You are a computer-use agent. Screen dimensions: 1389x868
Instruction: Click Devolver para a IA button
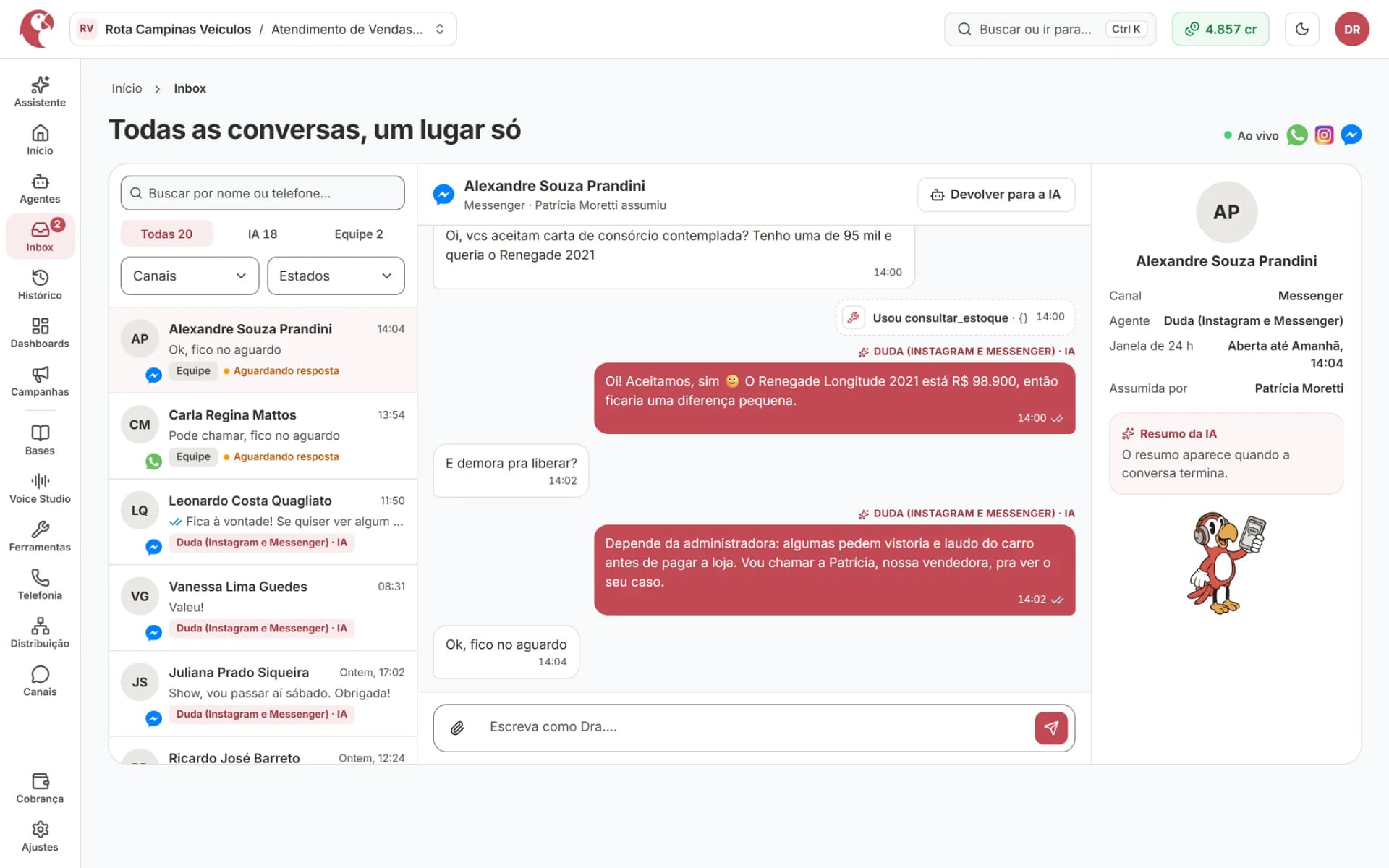(996, 195)
